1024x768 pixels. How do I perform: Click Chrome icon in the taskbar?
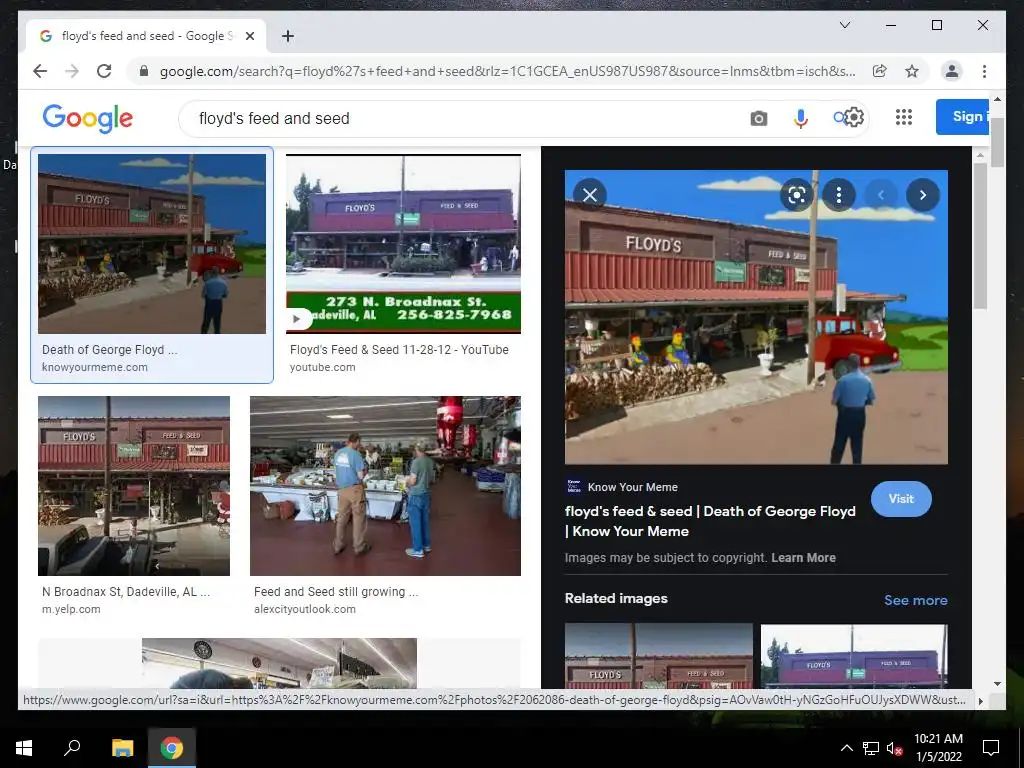[172, 748]
